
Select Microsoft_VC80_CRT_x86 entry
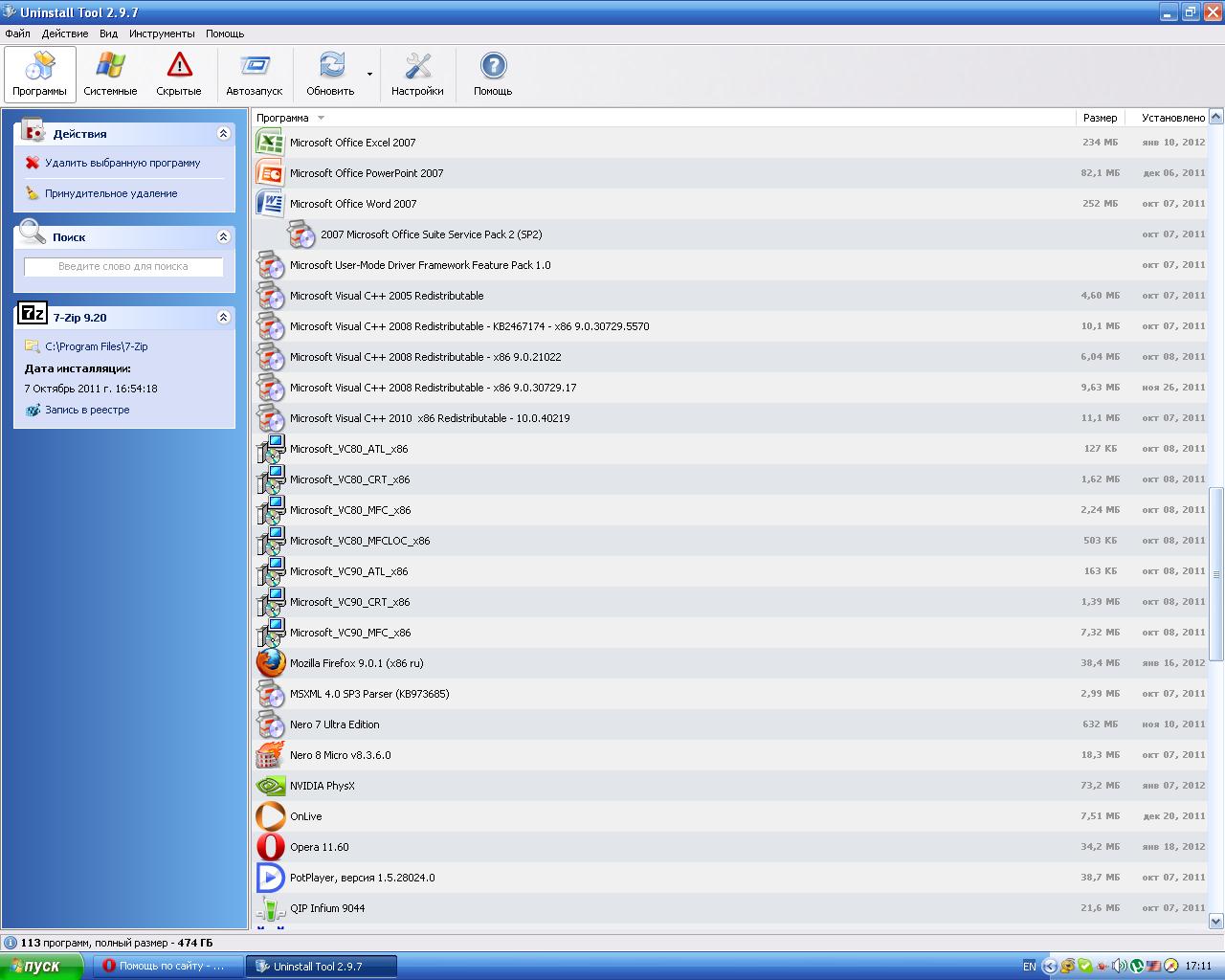pyautogui.click(x=730, y=479)
